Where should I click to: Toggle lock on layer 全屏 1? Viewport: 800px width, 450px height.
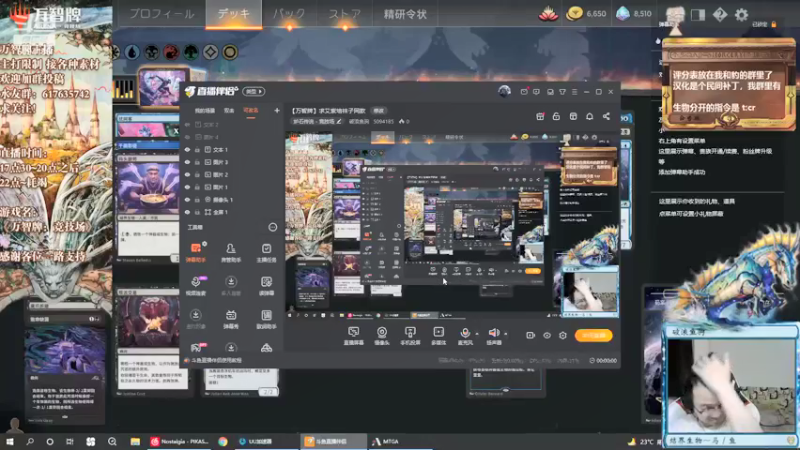point(197,212)
